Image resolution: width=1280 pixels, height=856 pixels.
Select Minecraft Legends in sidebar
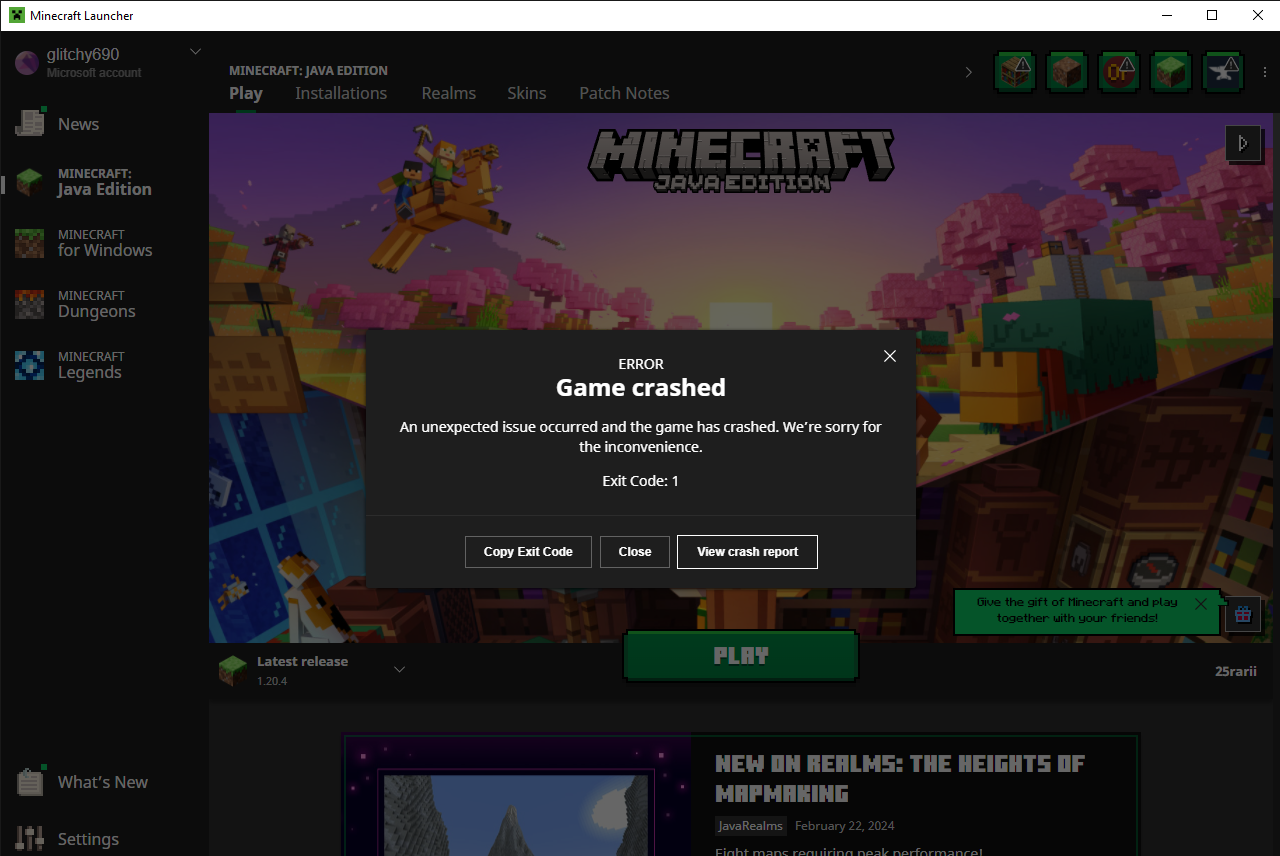pyautogui.click(x=69, y=365)
